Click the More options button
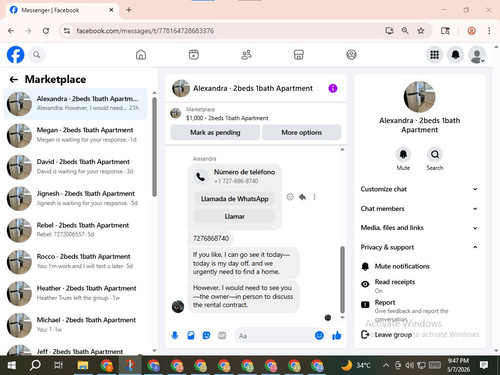 tap(302, 132)
